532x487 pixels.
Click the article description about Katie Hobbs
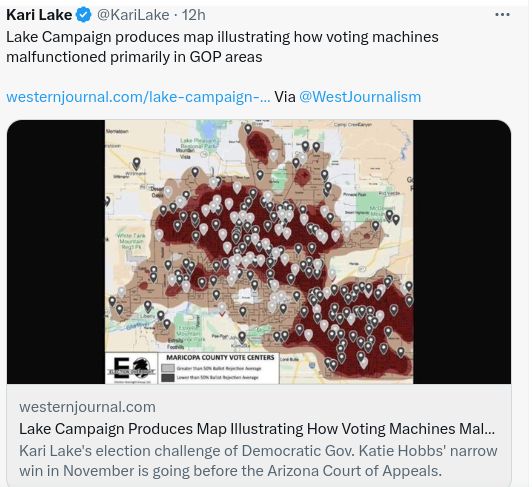click(x=258, y=461)
